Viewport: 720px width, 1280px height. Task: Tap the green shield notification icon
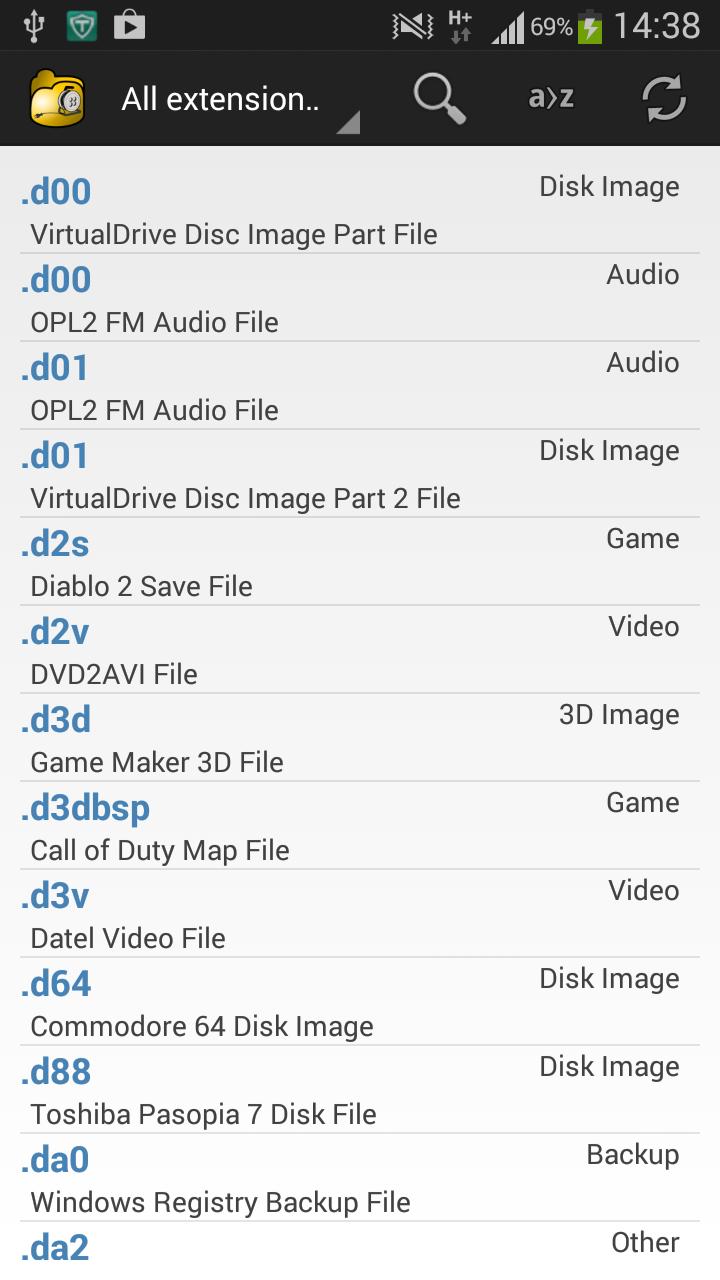[x=82, y=26]
